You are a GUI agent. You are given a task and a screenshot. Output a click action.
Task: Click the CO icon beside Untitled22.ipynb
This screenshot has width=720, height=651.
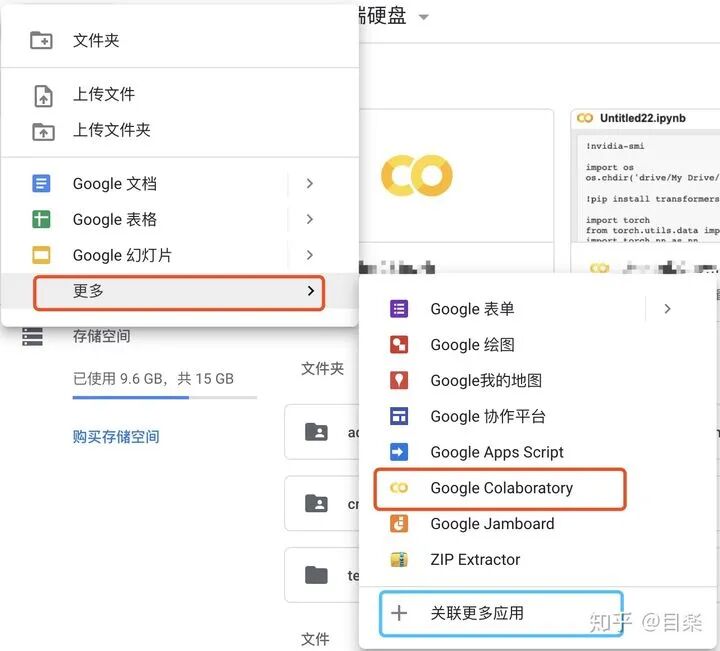585,118
